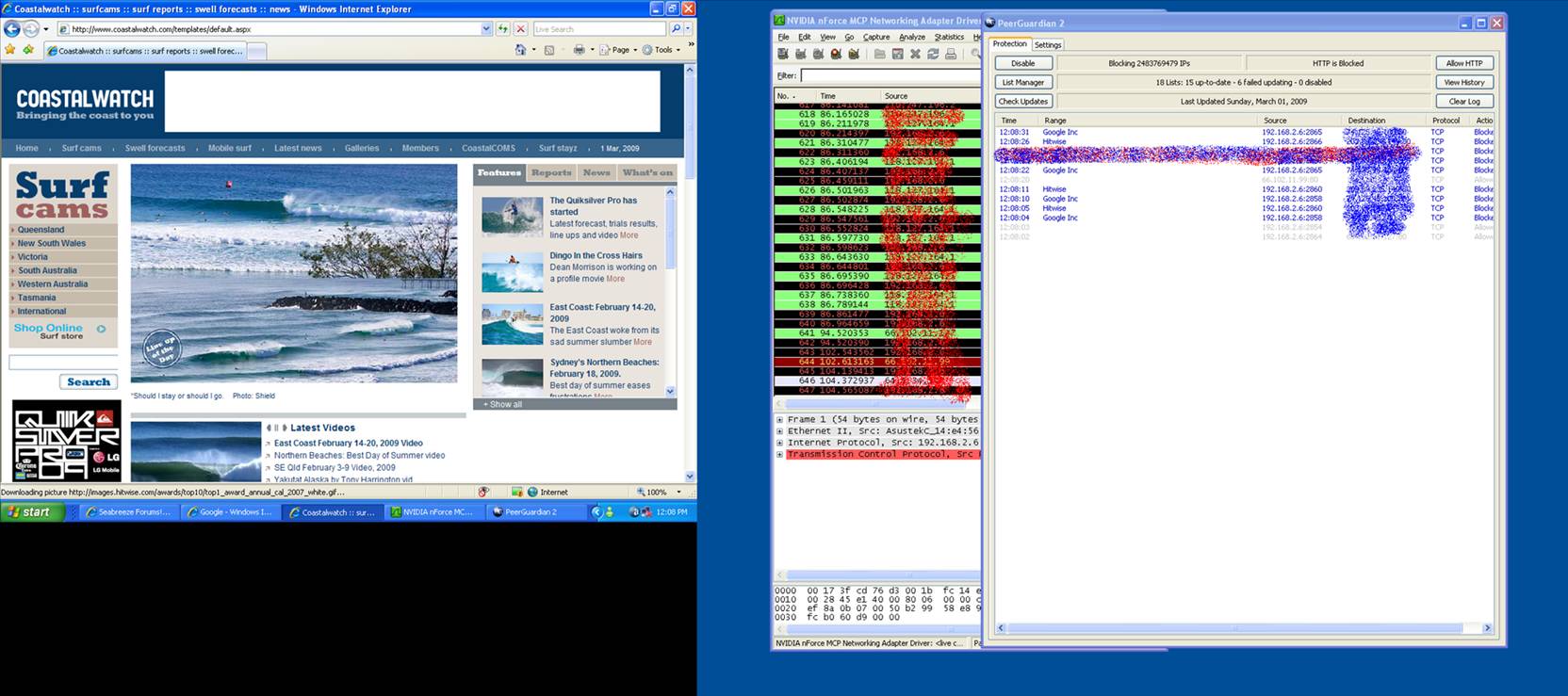Screen dimensions: 1568x696
Task: Open the Wireshark Capture menu
Action: pos(875,37)
